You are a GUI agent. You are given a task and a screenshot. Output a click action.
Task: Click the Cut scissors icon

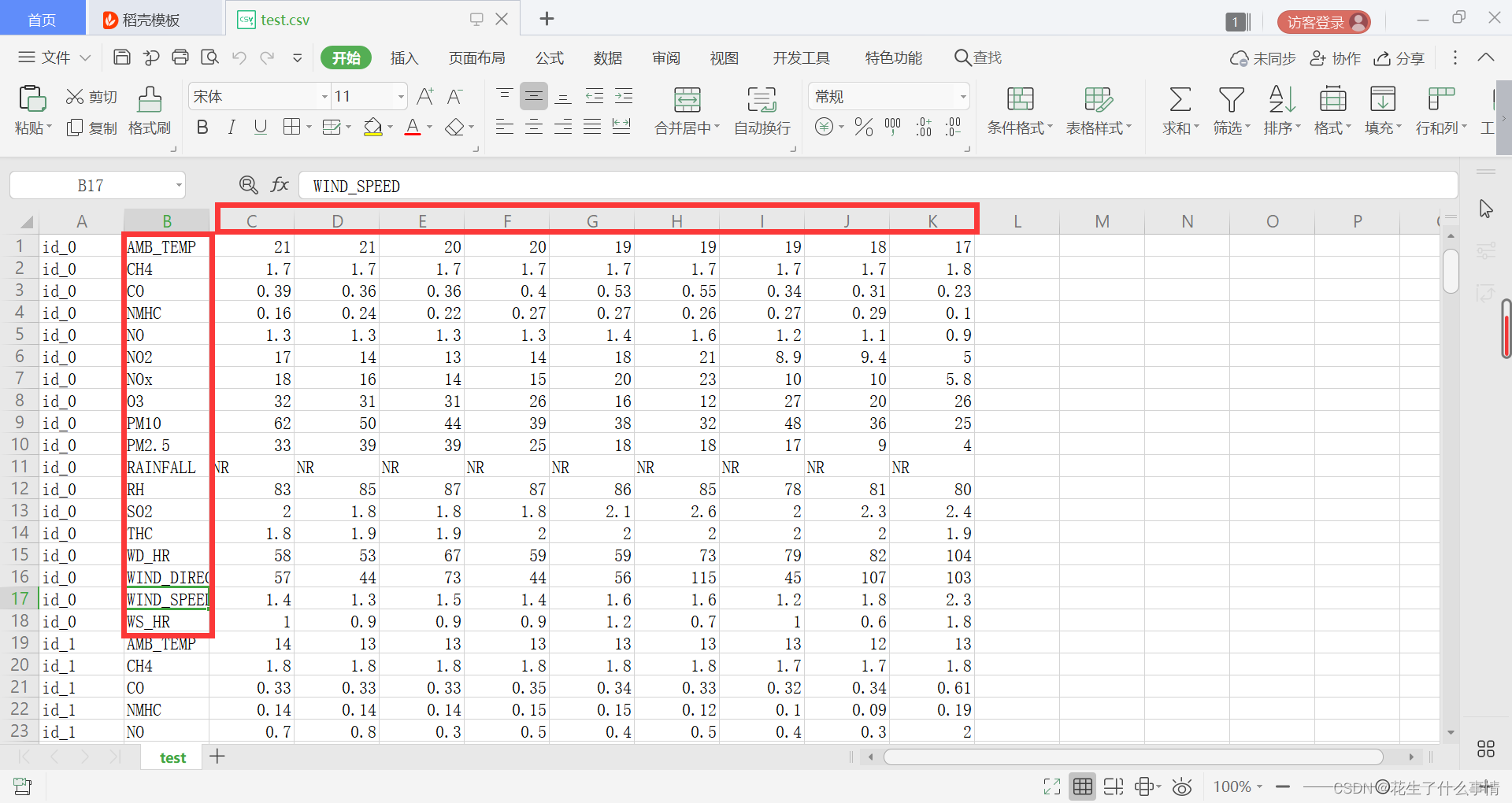click(75, 96)
